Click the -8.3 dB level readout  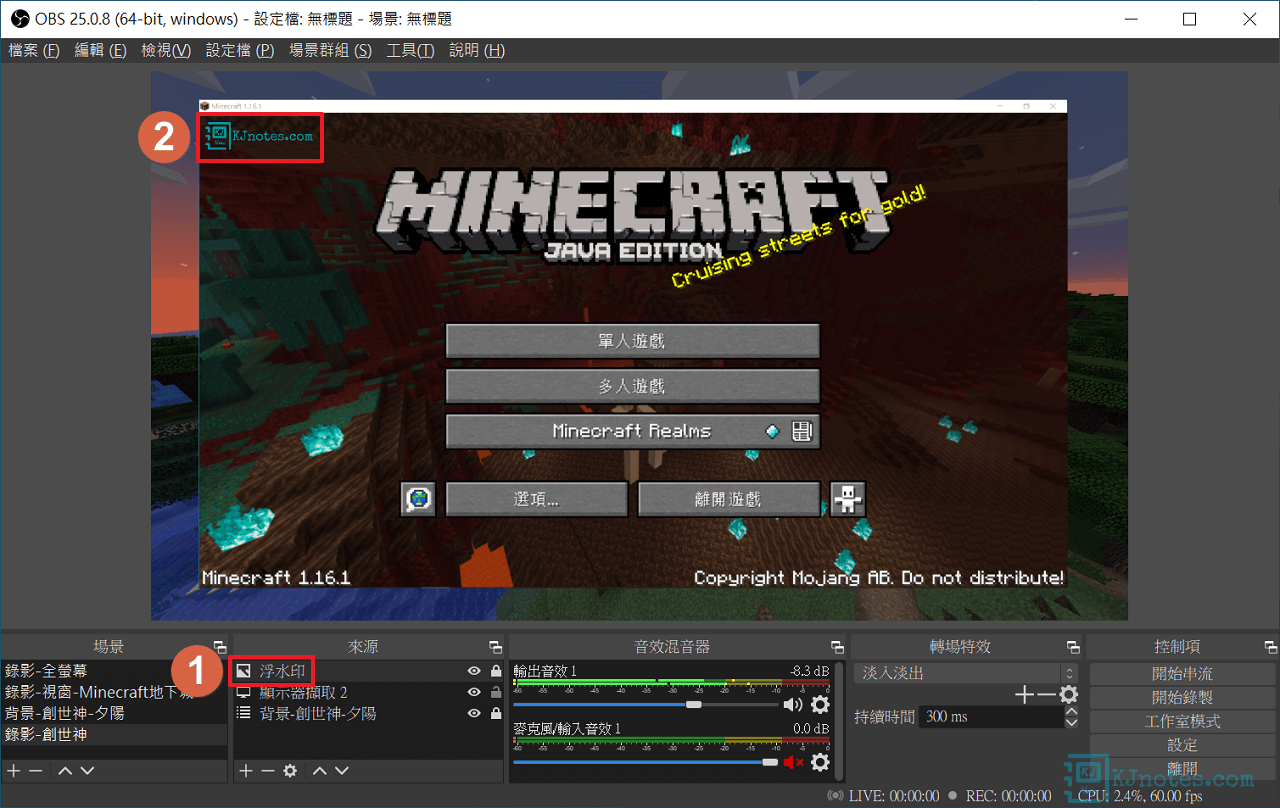tap(808, 671)
